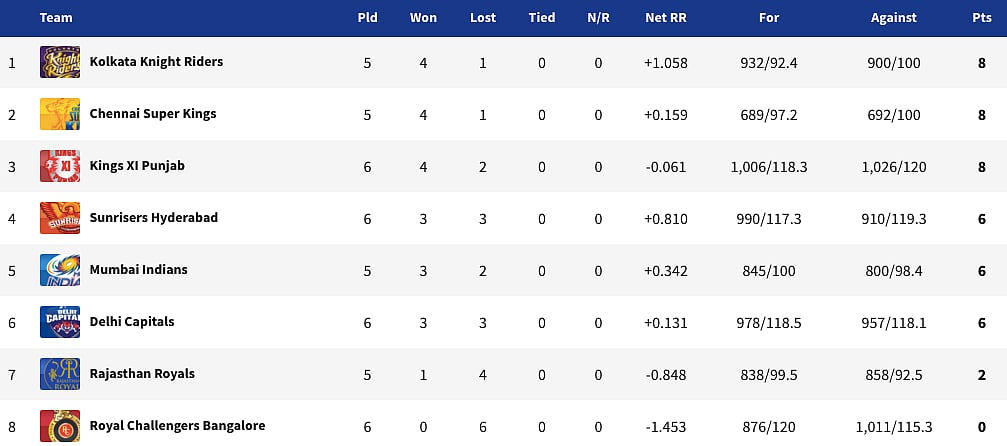Click the Mumbai Indians logo
This screenshot has height=446, width=1007.
point(60,270)
